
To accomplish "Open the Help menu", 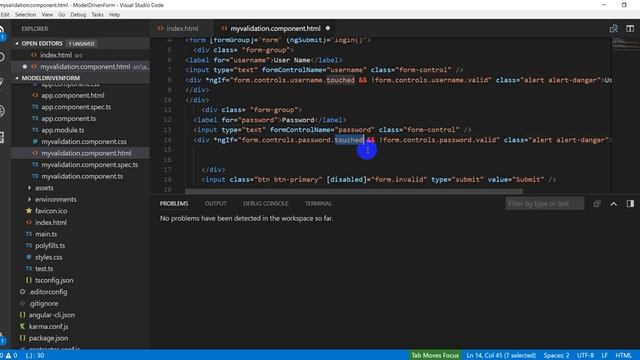I will (114, 14).
